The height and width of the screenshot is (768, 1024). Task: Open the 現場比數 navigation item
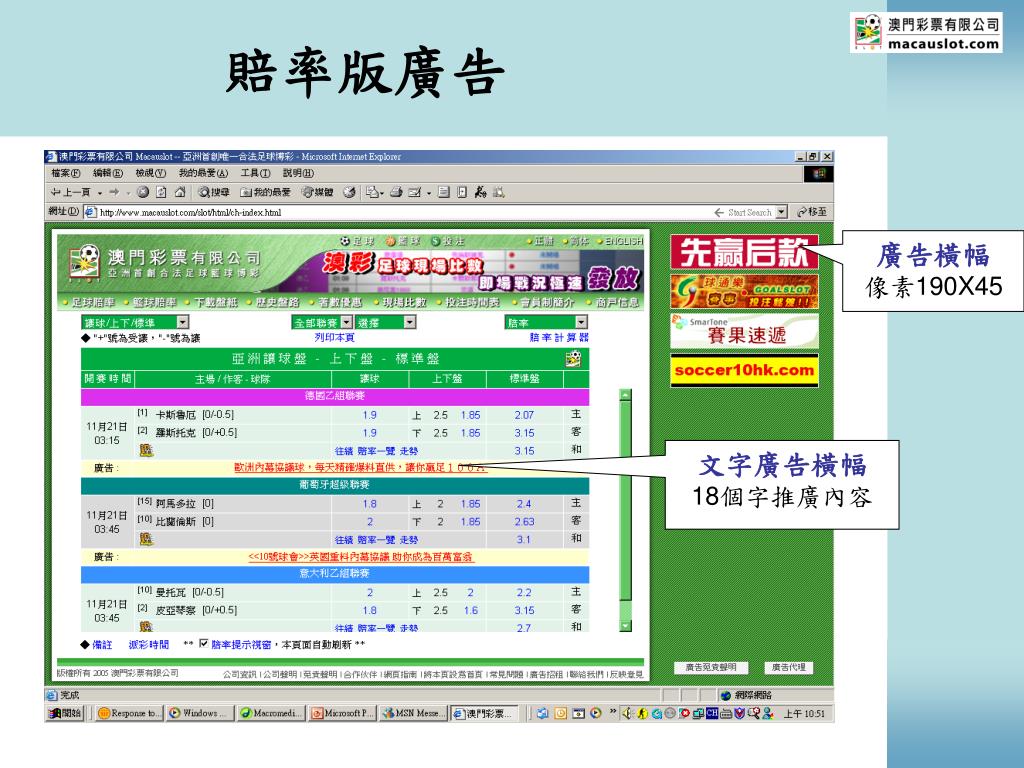pos(404,302)
